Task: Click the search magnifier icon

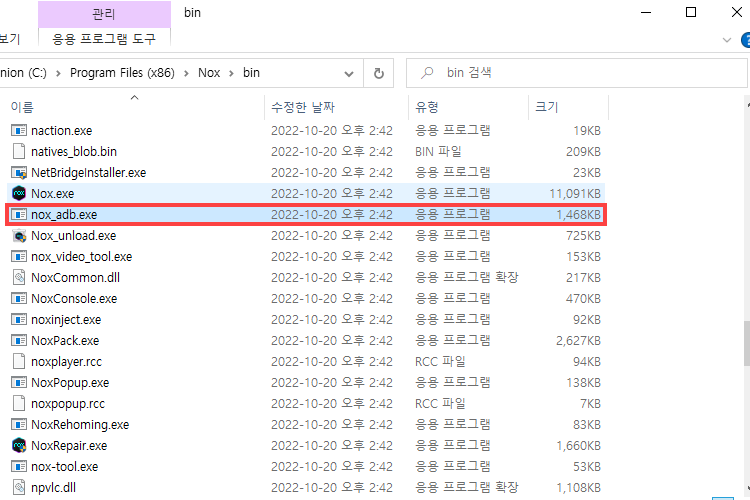Action: (427, 73)
